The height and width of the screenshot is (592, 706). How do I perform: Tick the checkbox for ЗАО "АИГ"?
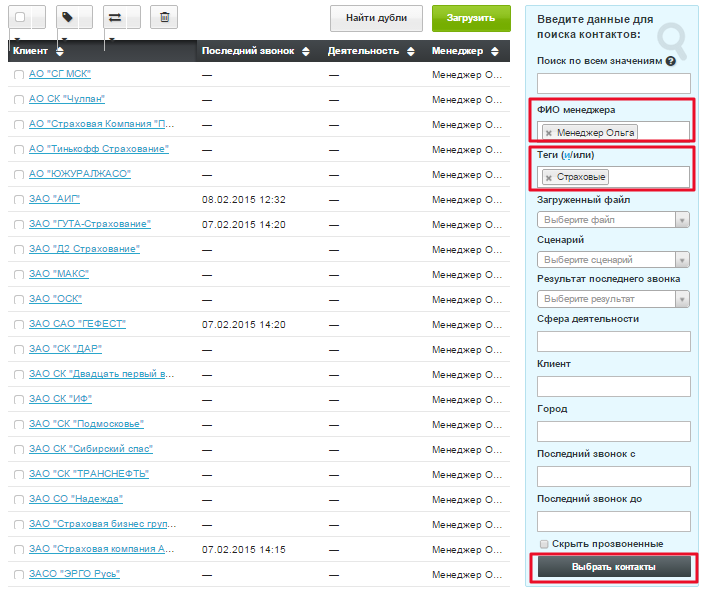(19, 199)
